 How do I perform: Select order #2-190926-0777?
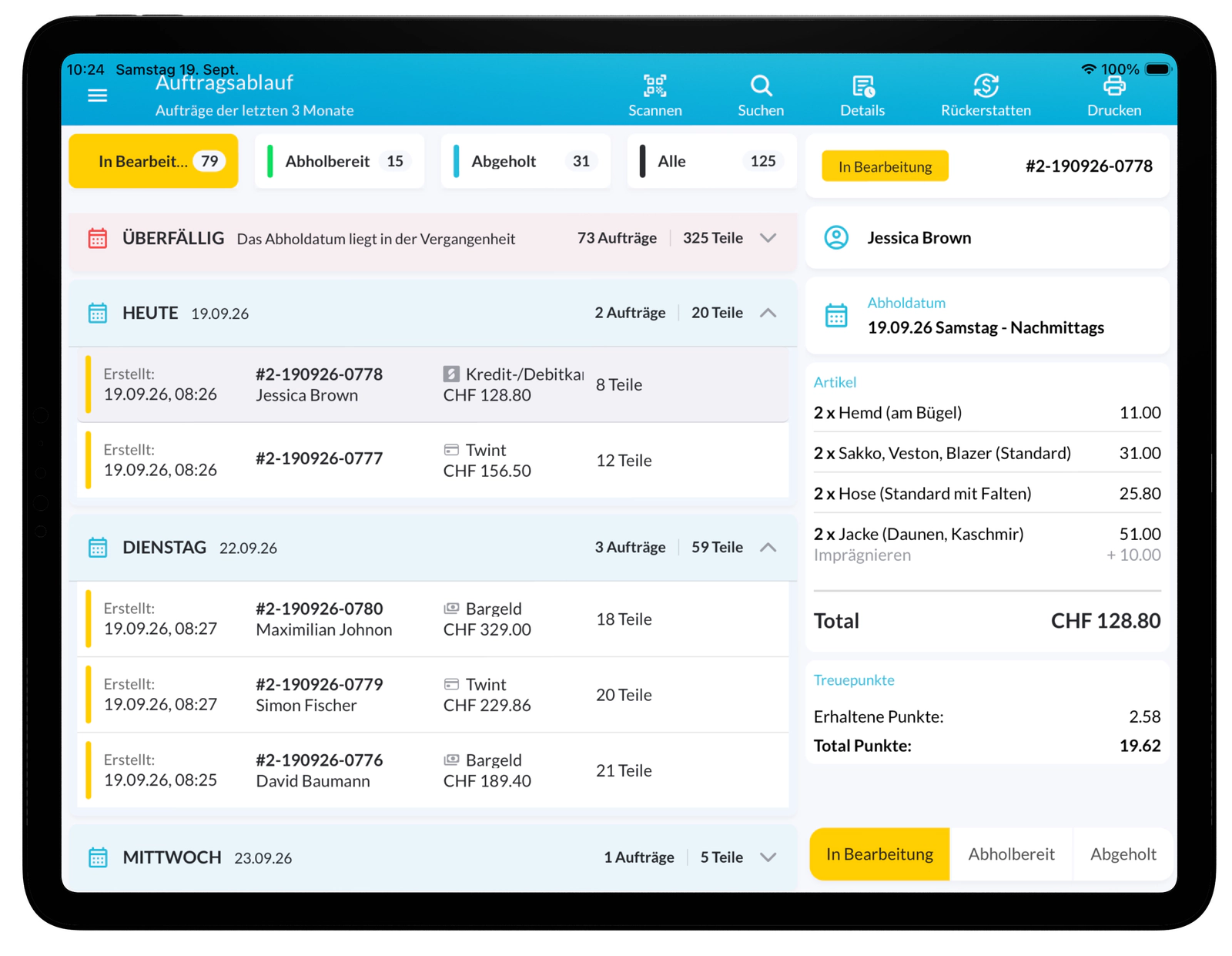433,460
